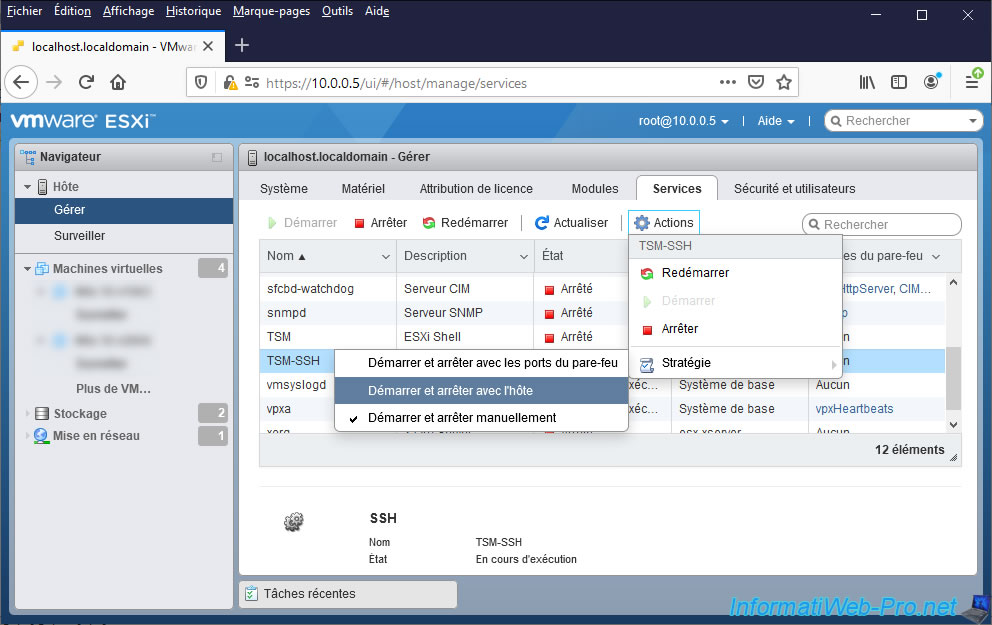
Task: Open the Description column dropdown chevron
Action: 524,256
